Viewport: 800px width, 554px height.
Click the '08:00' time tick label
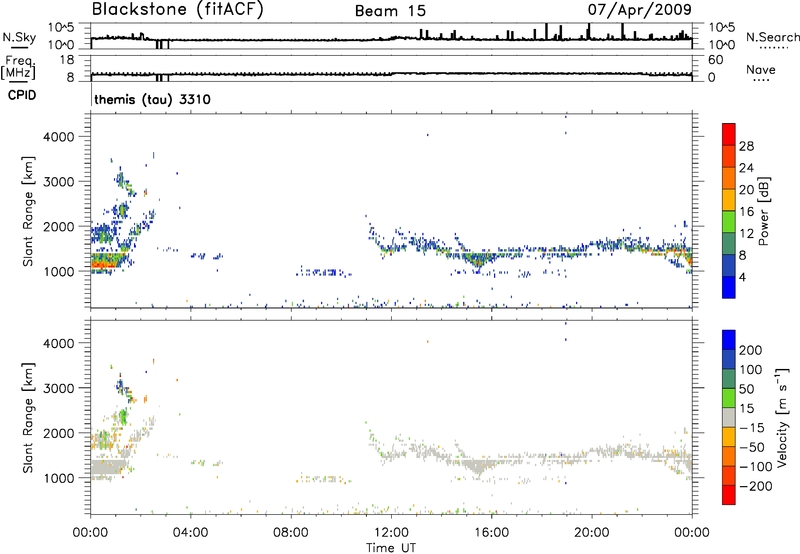(x=291, y=533)
